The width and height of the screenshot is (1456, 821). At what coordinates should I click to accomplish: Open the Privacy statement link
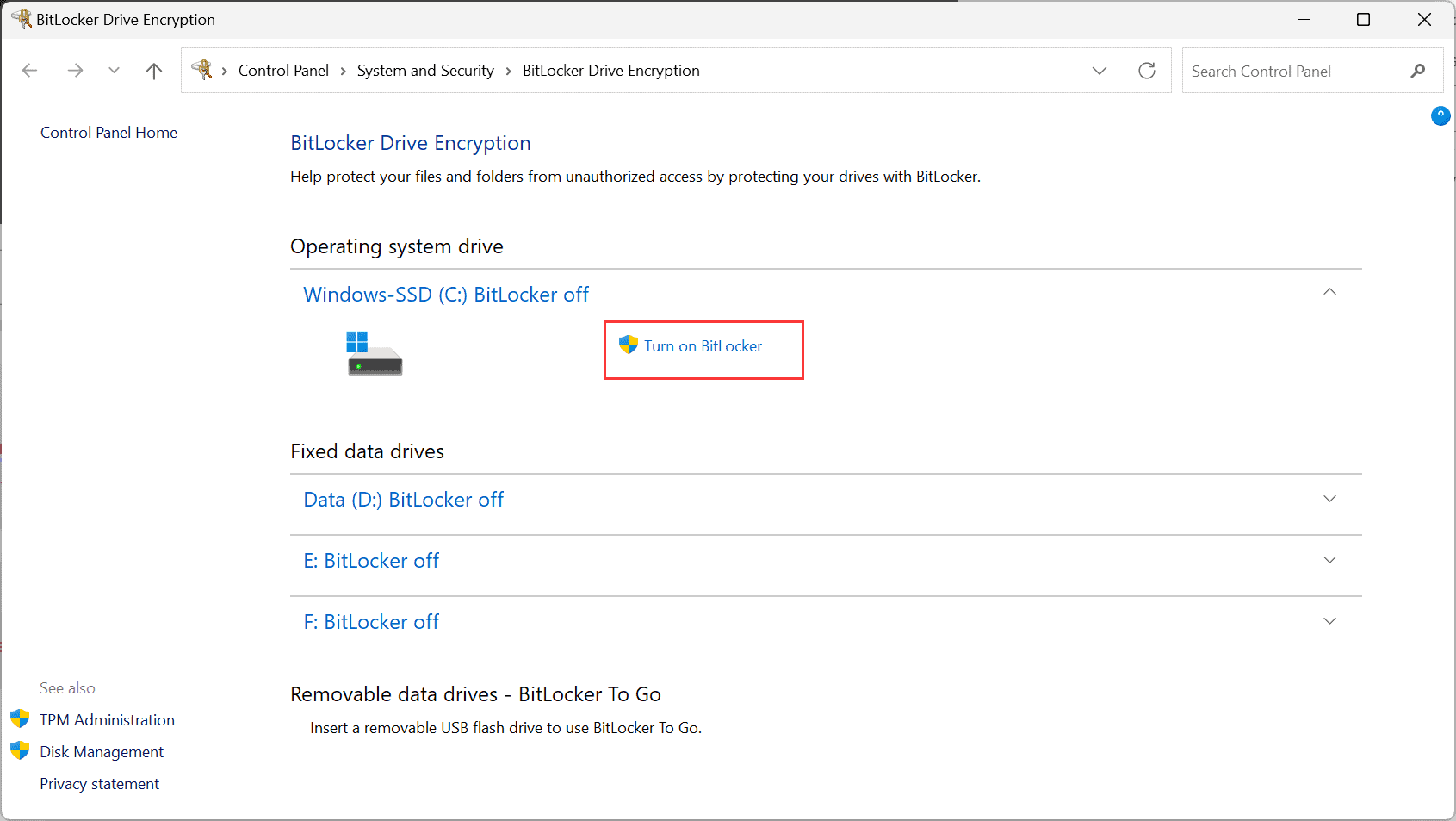pyautogui.click(x=99, y=784)
